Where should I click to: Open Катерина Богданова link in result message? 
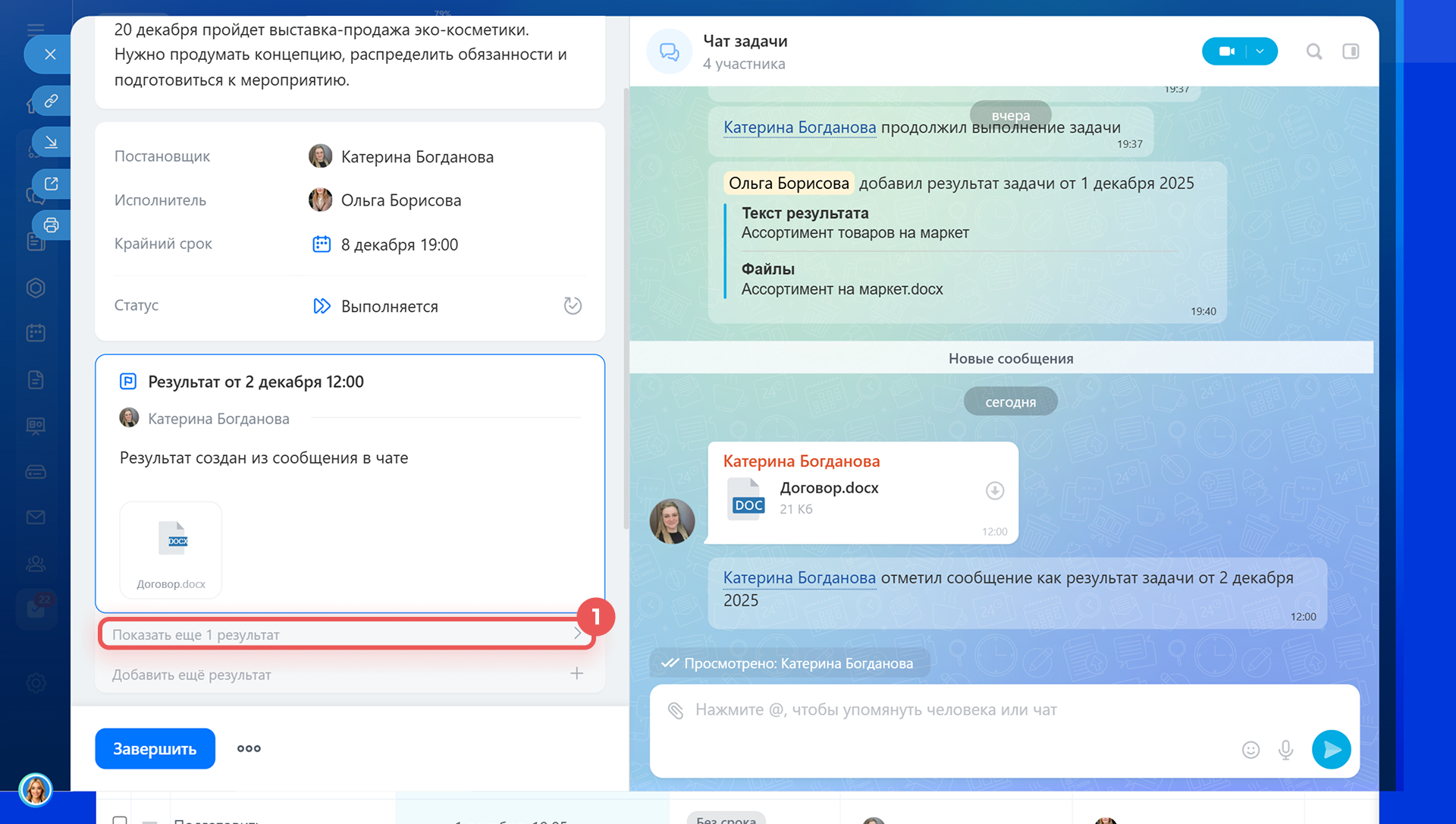coord(799,578)
